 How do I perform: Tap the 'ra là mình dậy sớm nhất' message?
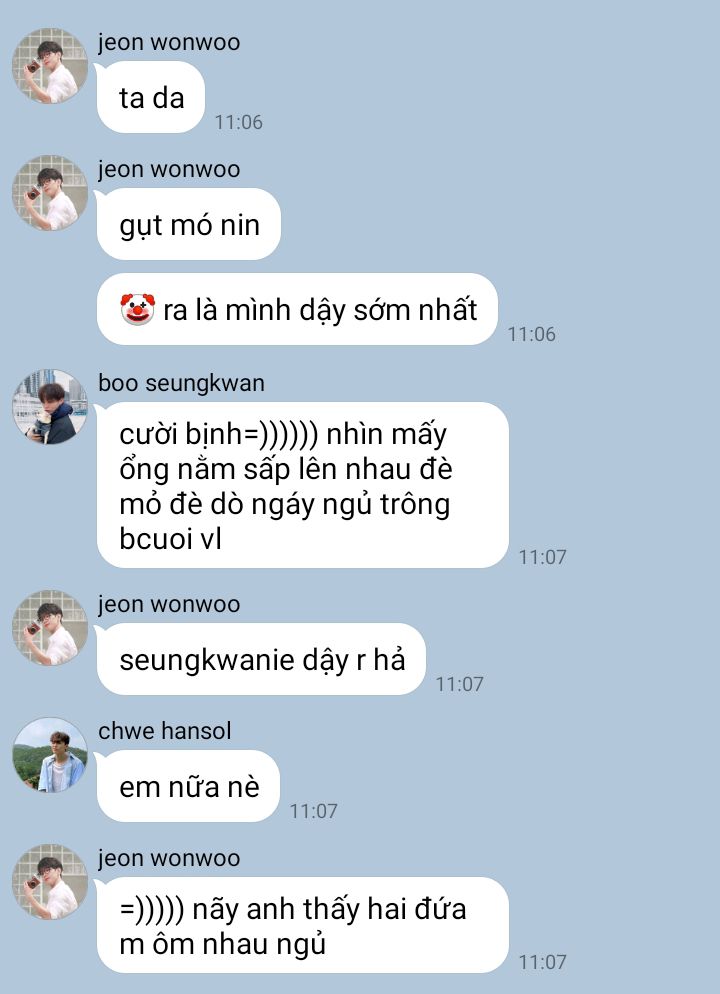point(297,309)
